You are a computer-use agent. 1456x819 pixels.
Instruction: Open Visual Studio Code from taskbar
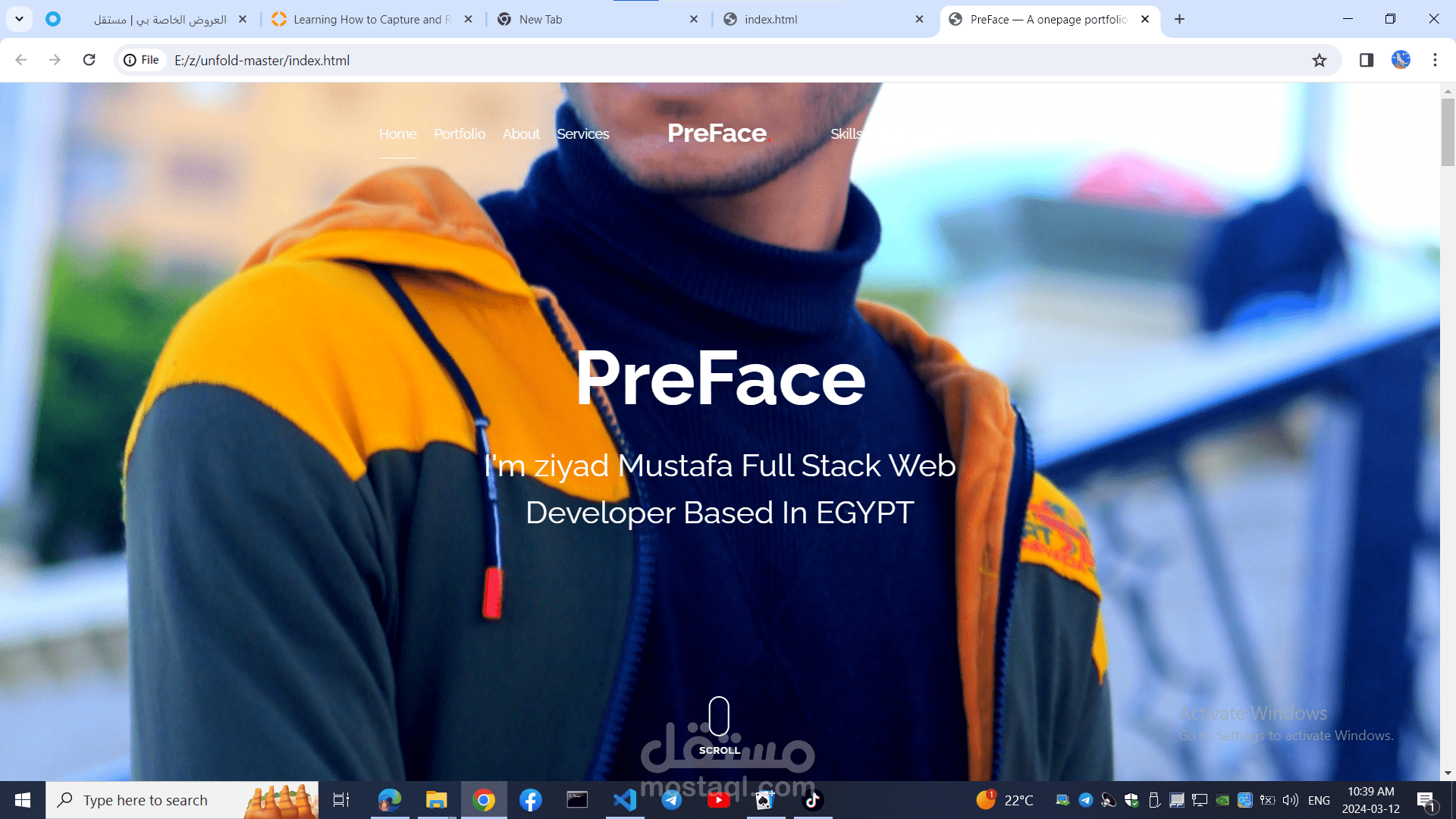coord(625,800)
